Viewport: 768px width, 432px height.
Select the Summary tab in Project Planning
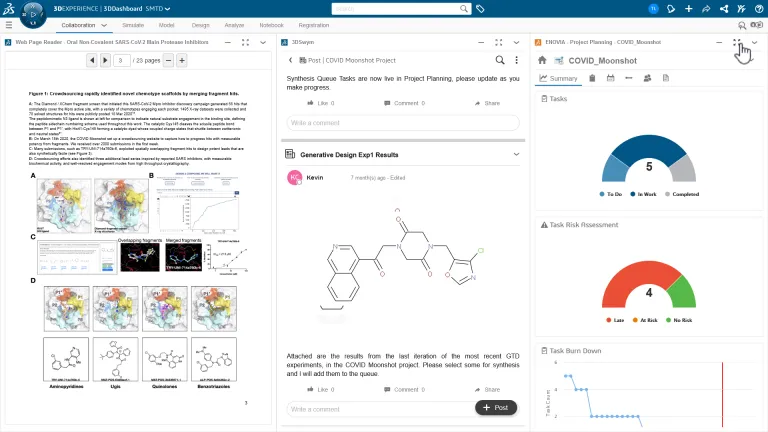tap(558, 78)
